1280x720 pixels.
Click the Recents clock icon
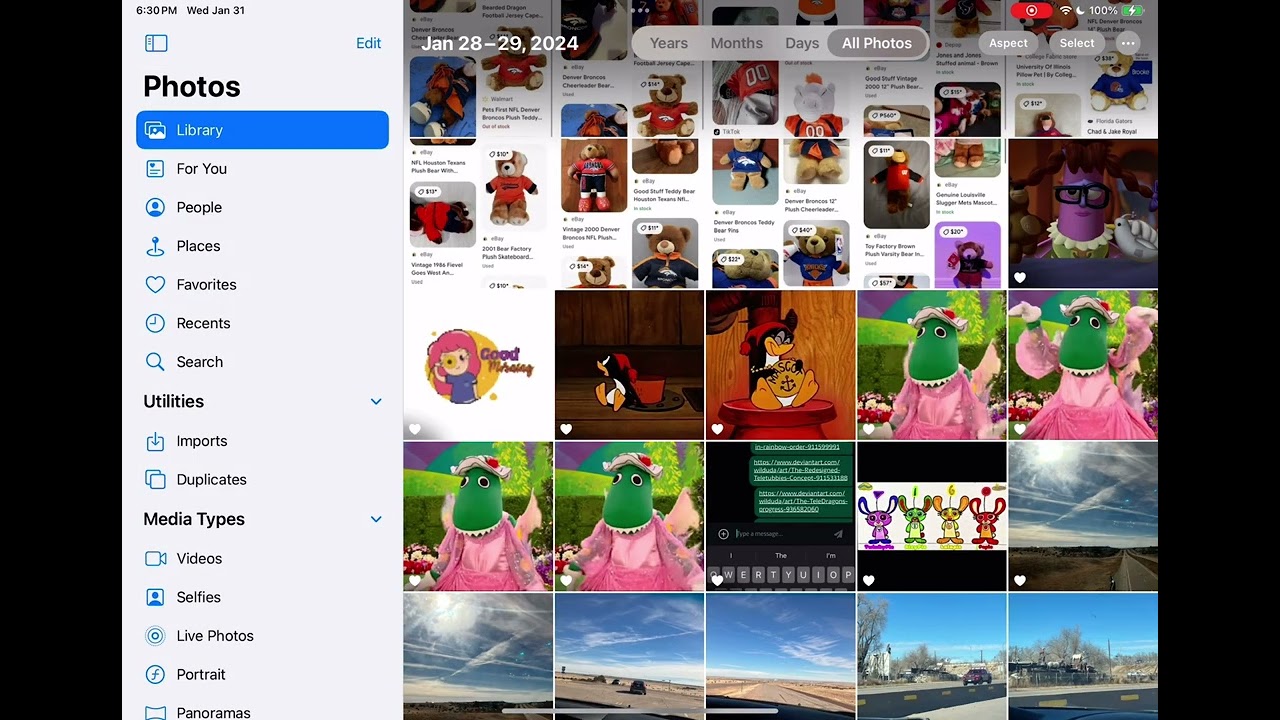(x=155, y=323)
